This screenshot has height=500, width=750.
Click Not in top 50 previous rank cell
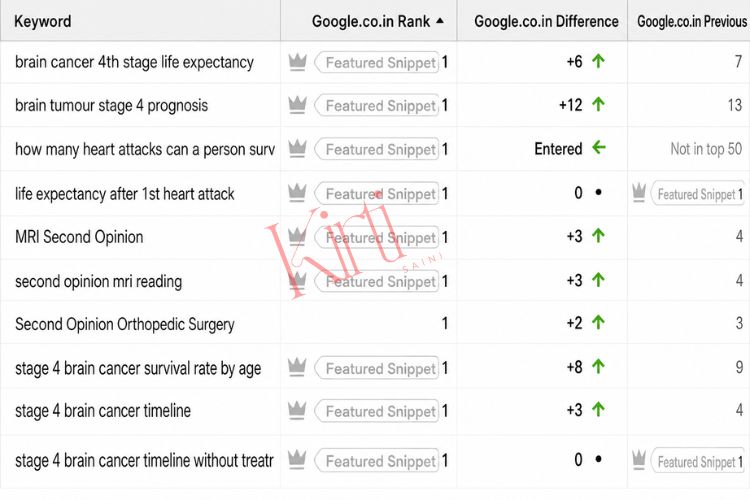(x=706, y=149)
